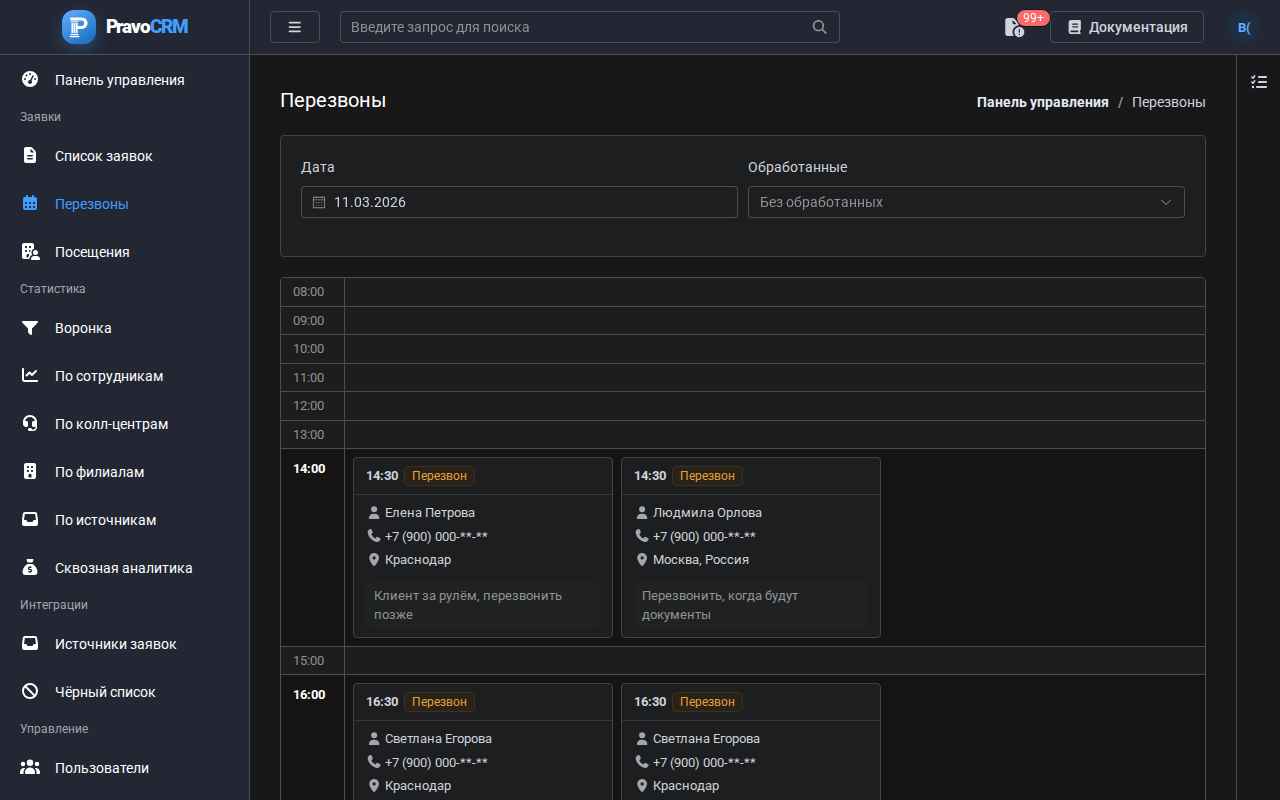Open the 14:30 callback card for Елена Петрова
The image size is (1280, 800).
[x=483, y=547]
